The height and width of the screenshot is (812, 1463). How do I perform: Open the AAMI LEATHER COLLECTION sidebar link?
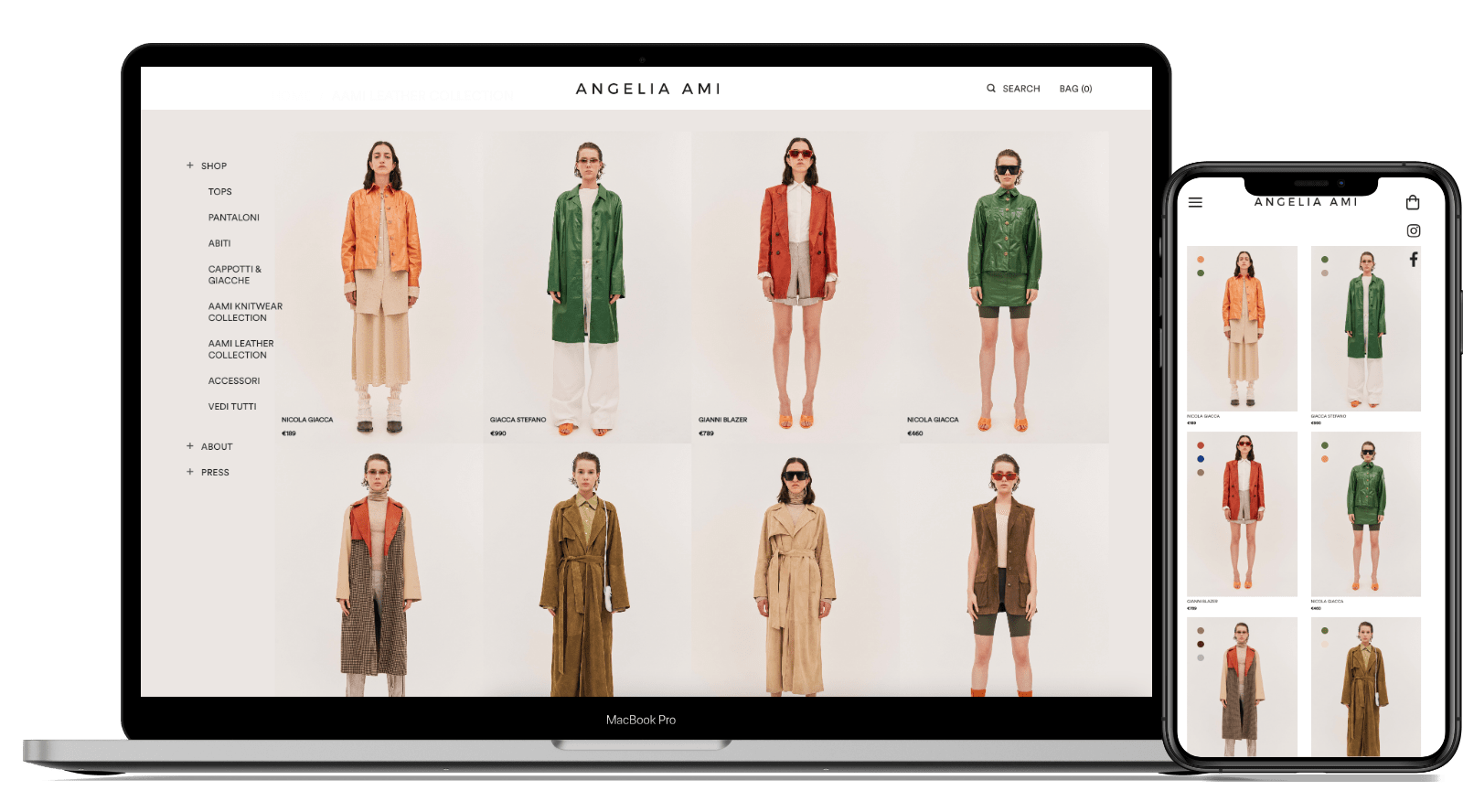[x=240, y=349]
